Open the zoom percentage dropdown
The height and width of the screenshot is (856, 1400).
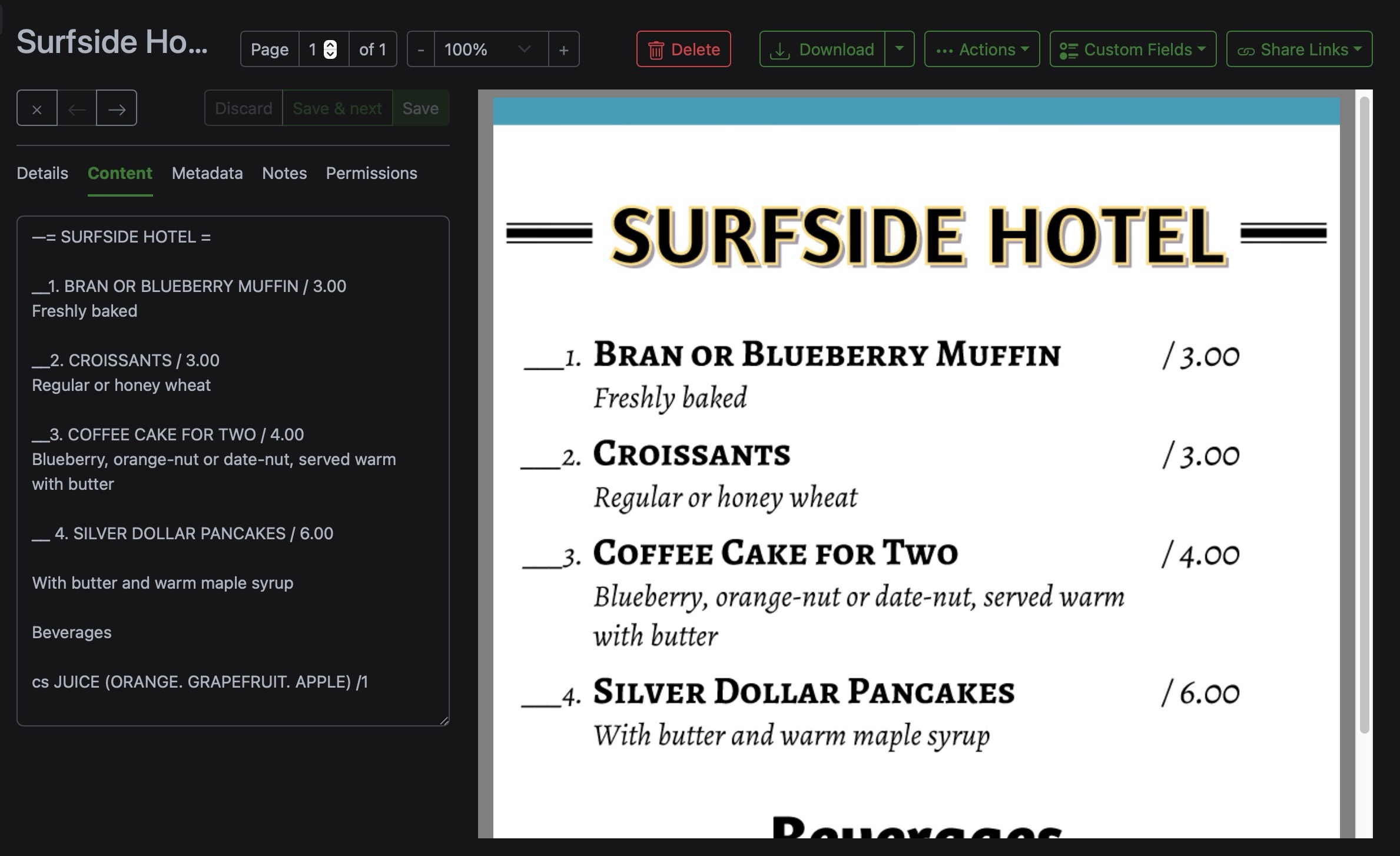[523, 49]
